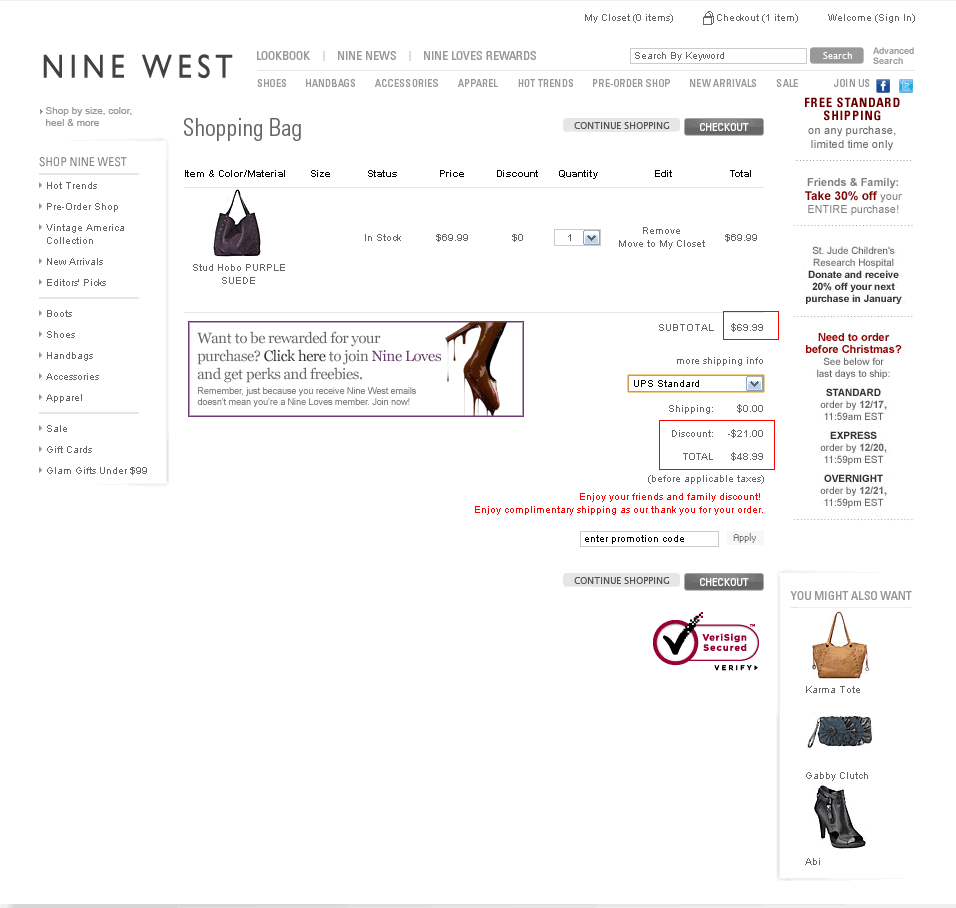This screenshot has width=956, height=908.
Task: Click the promotion code field
Action: point(649,538)
